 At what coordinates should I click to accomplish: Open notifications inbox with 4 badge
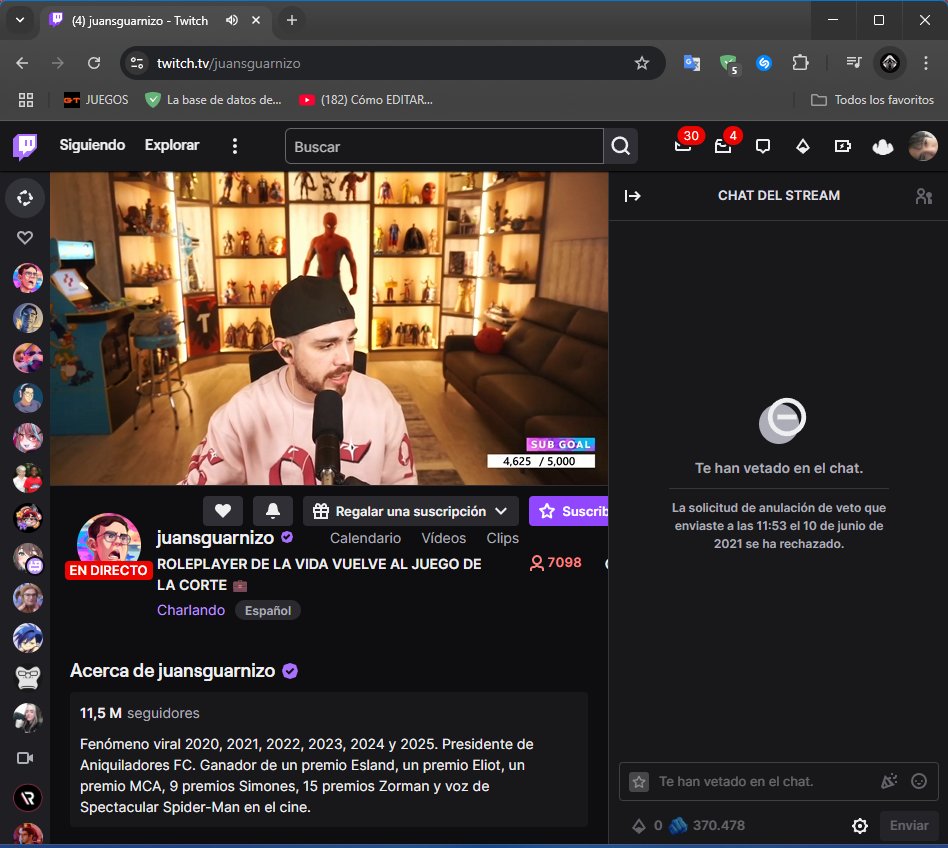[723, 146]
